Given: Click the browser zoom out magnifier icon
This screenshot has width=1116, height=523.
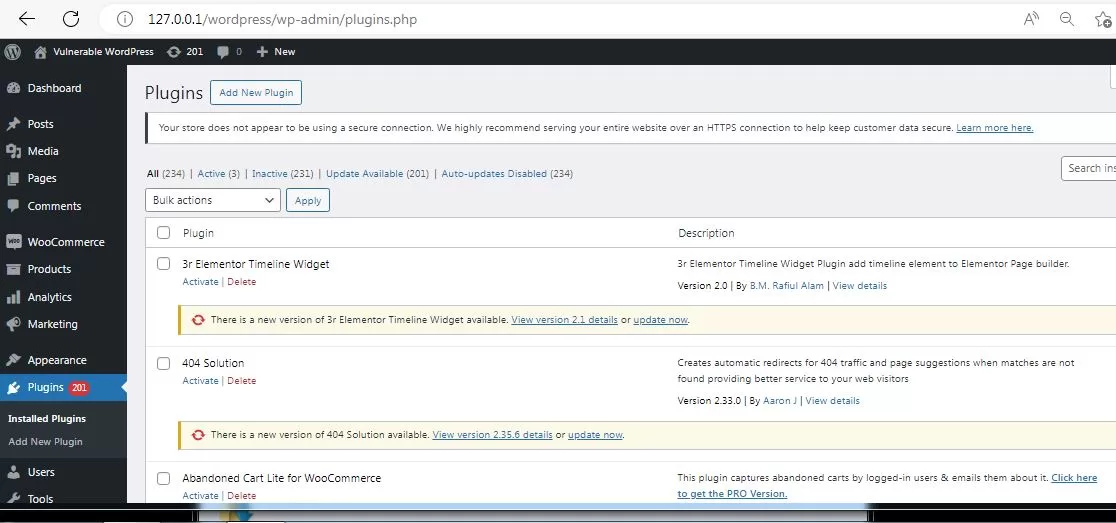Looking at the screenshot, I should (x=1066, y=19).
